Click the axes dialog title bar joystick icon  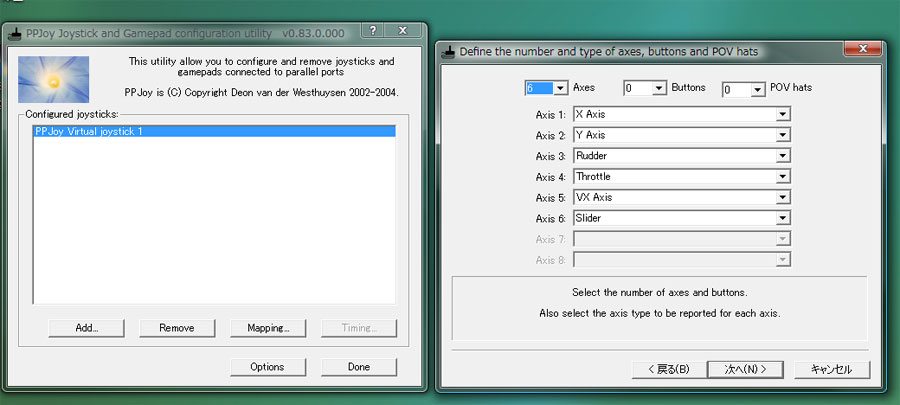(x=448, y=50)
